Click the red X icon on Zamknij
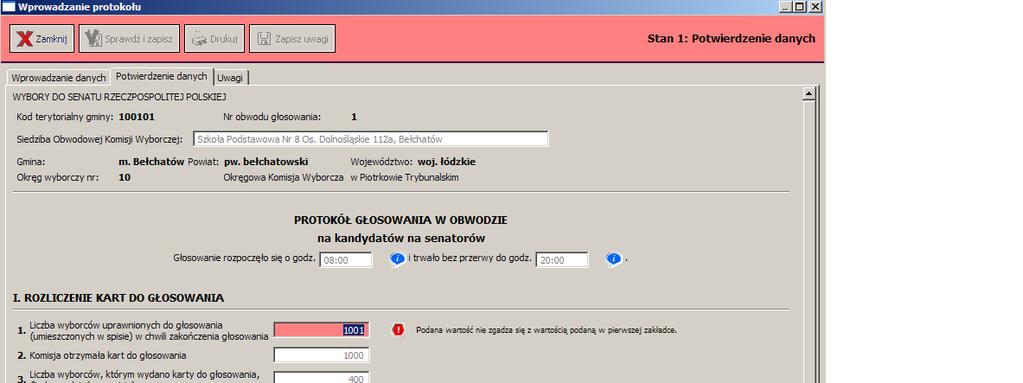 click(x=25, y=39)
